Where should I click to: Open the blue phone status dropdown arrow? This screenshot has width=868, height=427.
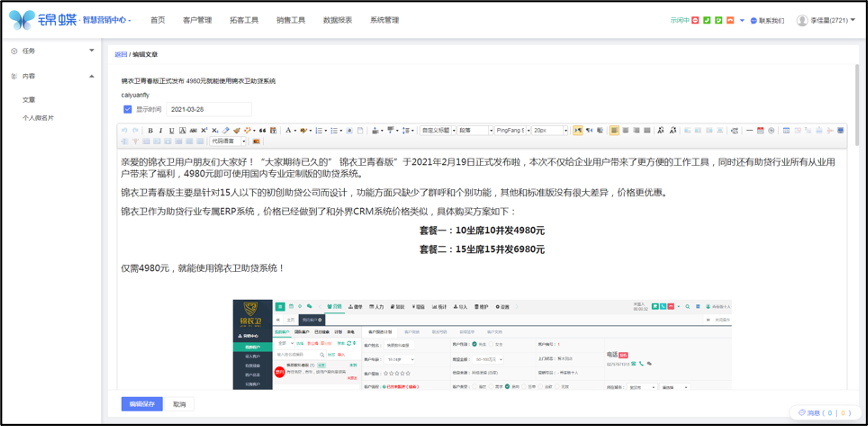(742, 20)
